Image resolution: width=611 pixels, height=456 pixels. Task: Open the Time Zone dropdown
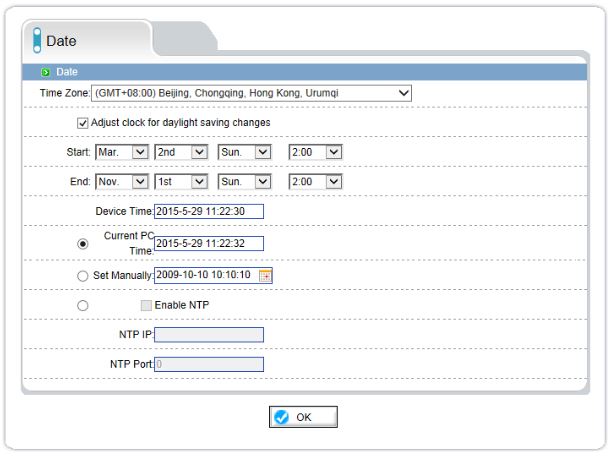coord(251,94)
